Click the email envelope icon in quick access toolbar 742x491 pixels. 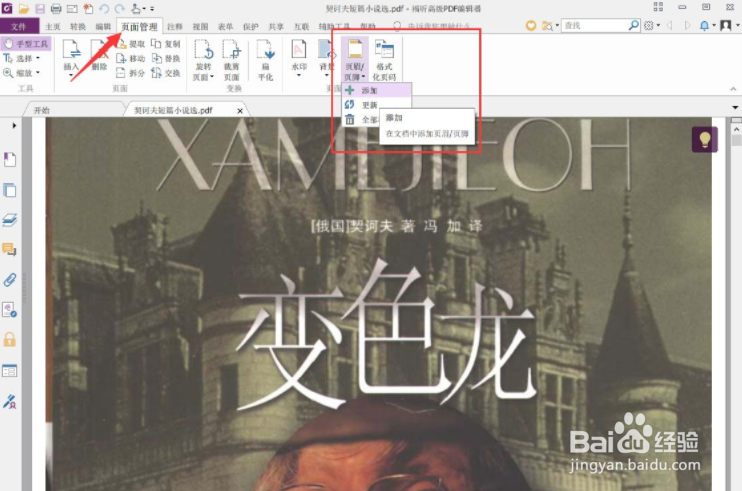(x=72, y=9)
